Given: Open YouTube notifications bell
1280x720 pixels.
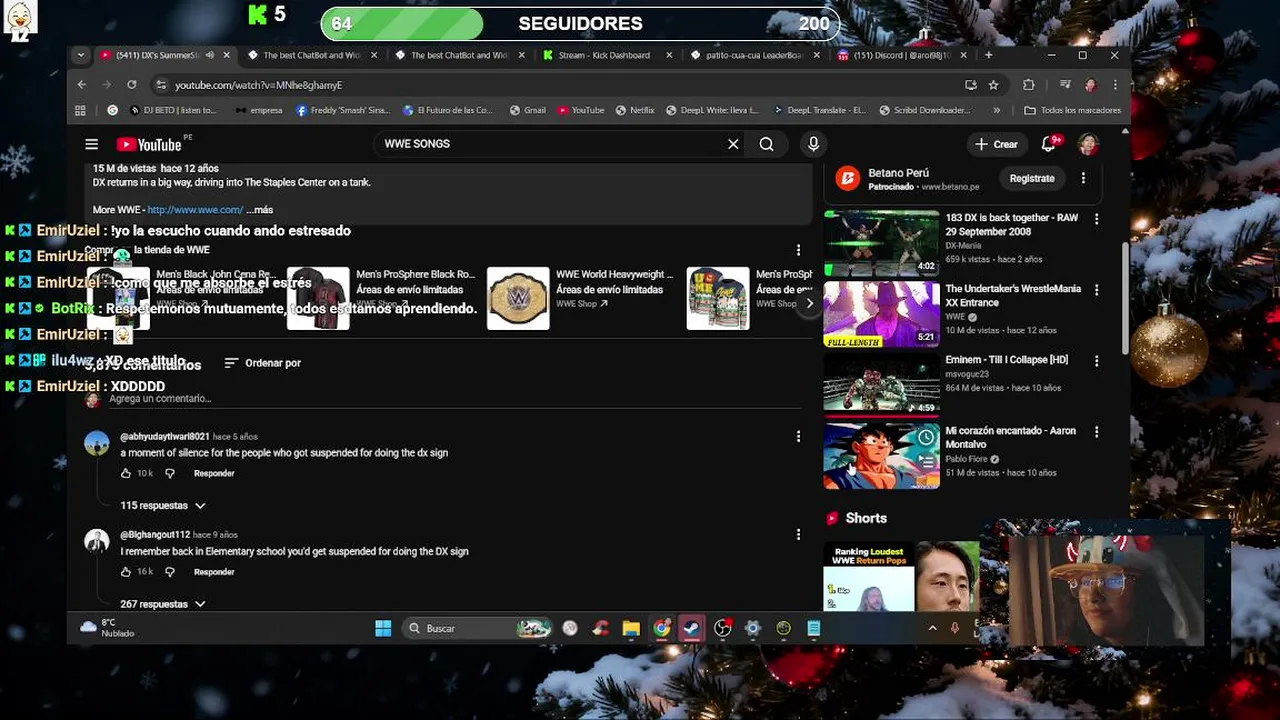Looking at the screenshot, I should [x=1049, y=144].
